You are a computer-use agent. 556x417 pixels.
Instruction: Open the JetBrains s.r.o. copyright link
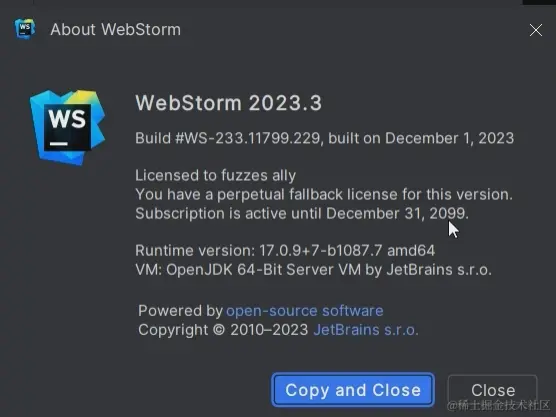(x=366, y=330)
